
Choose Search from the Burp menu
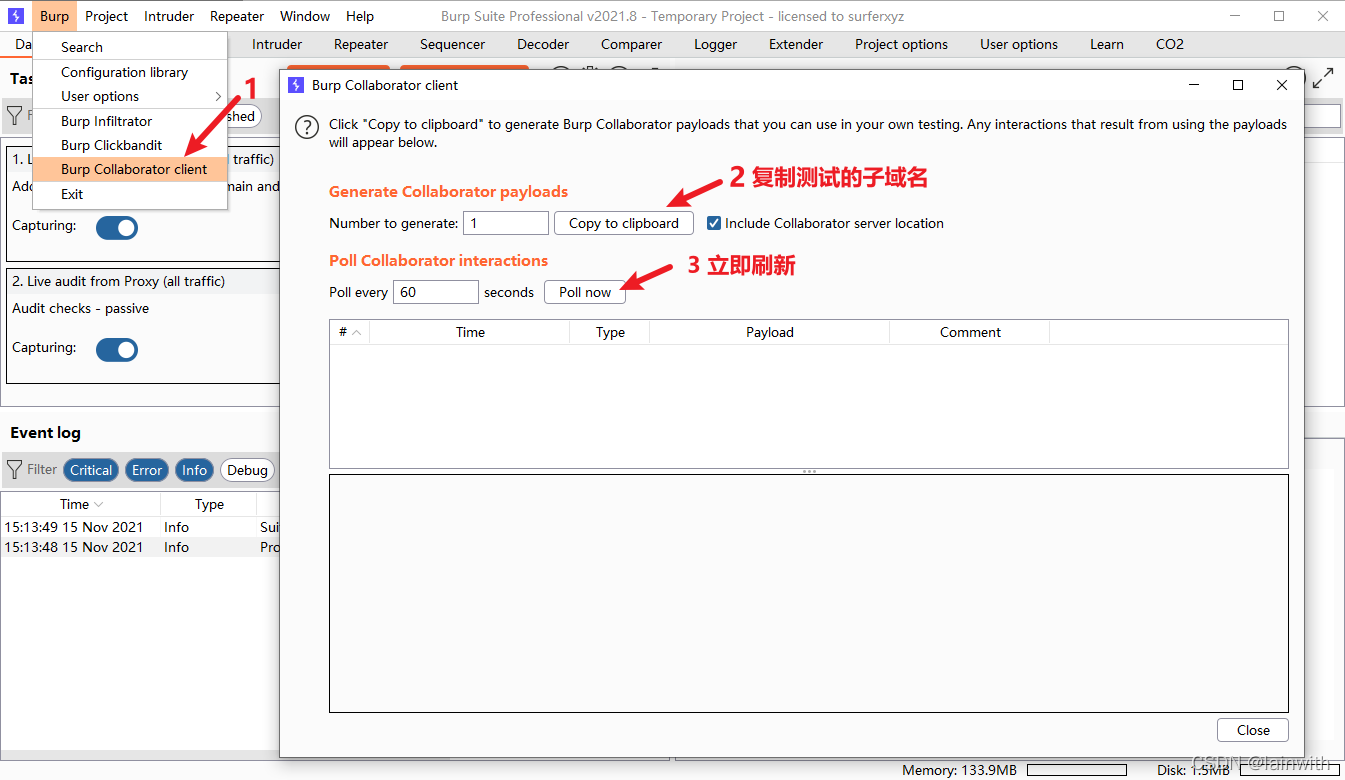(x=130, y=47)
